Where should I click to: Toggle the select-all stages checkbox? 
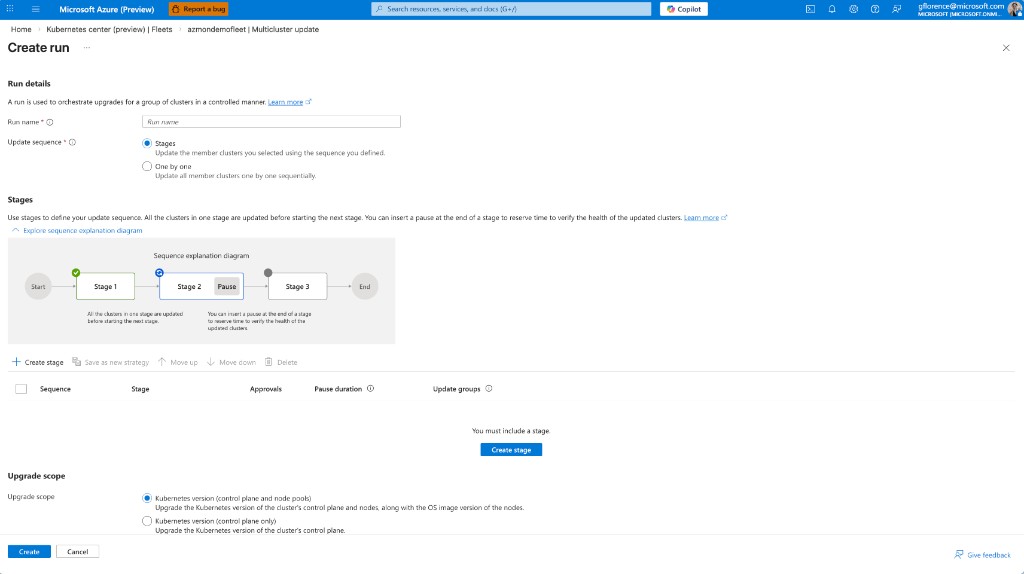(x=21, y=389)
